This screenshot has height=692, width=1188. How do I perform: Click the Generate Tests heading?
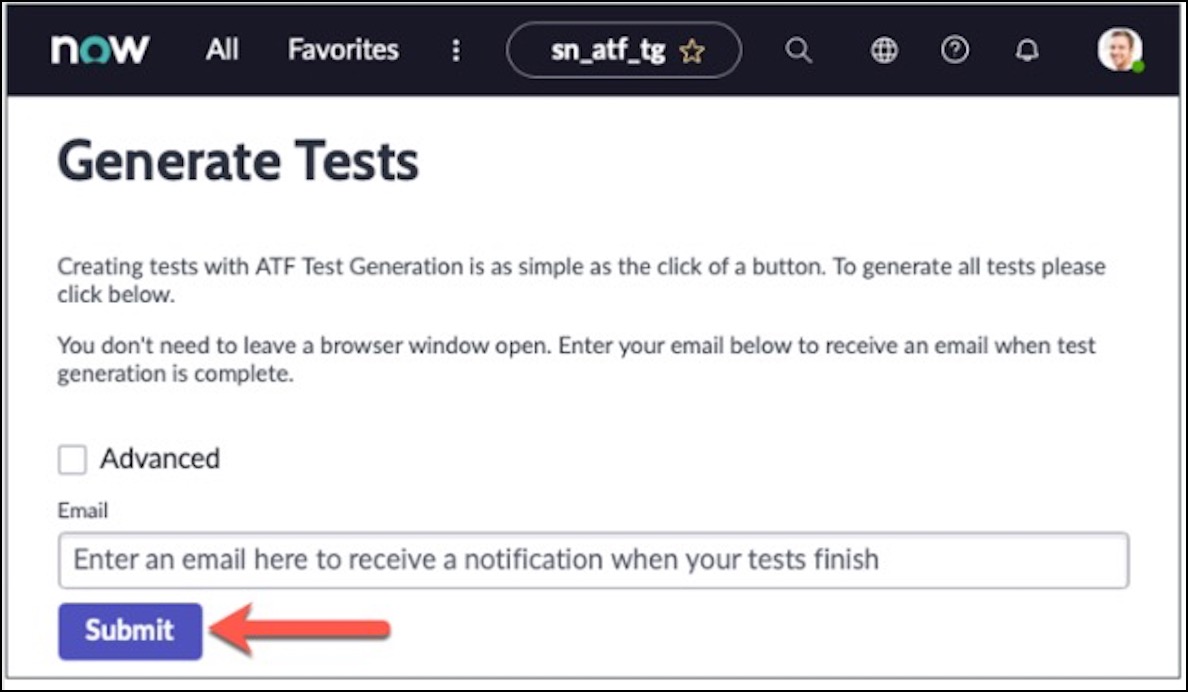238,160
